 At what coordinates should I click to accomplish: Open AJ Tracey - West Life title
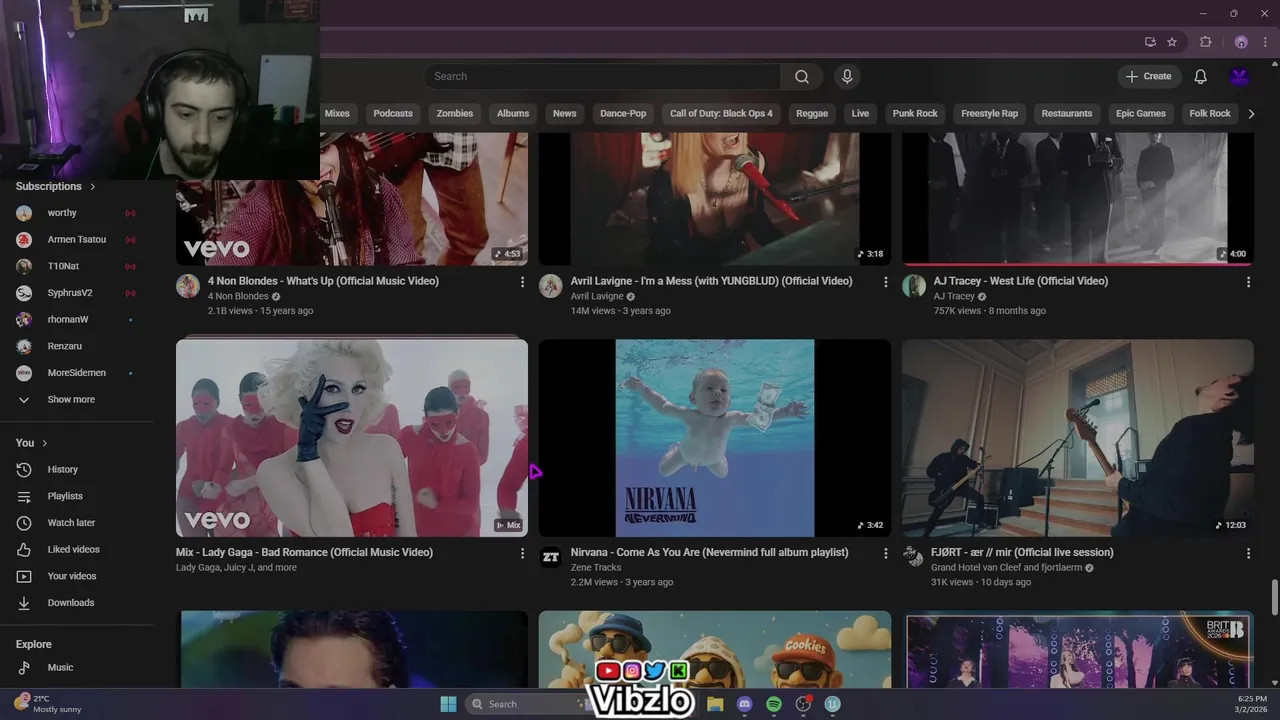tap(1021, 281)
